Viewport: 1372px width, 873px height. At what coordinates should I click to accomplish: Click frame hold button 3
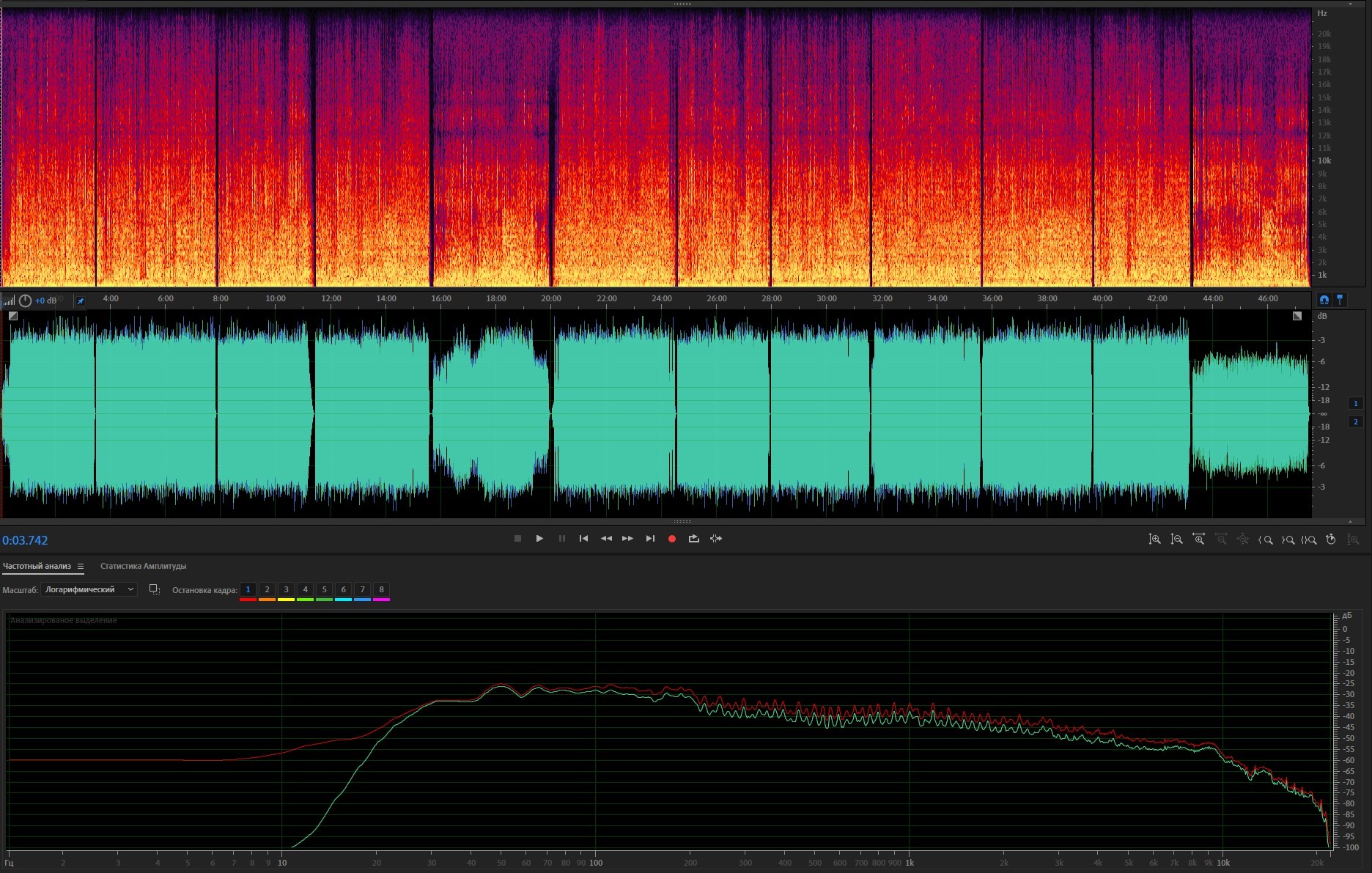pyautogui.click(x=286, y=589)
